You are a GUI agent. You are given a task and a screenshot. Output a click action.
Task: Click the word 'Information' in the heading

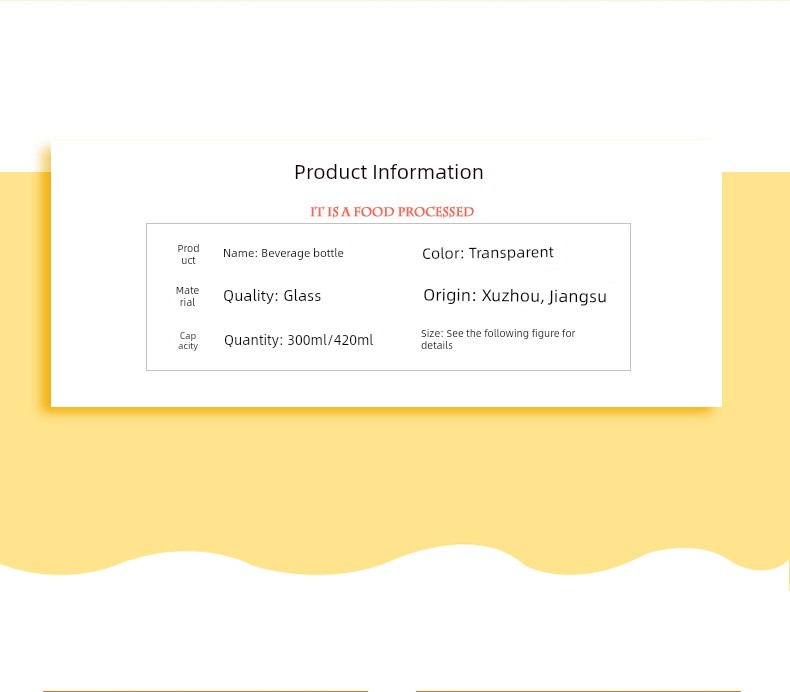pyautogui.click(x=428, y=172)
